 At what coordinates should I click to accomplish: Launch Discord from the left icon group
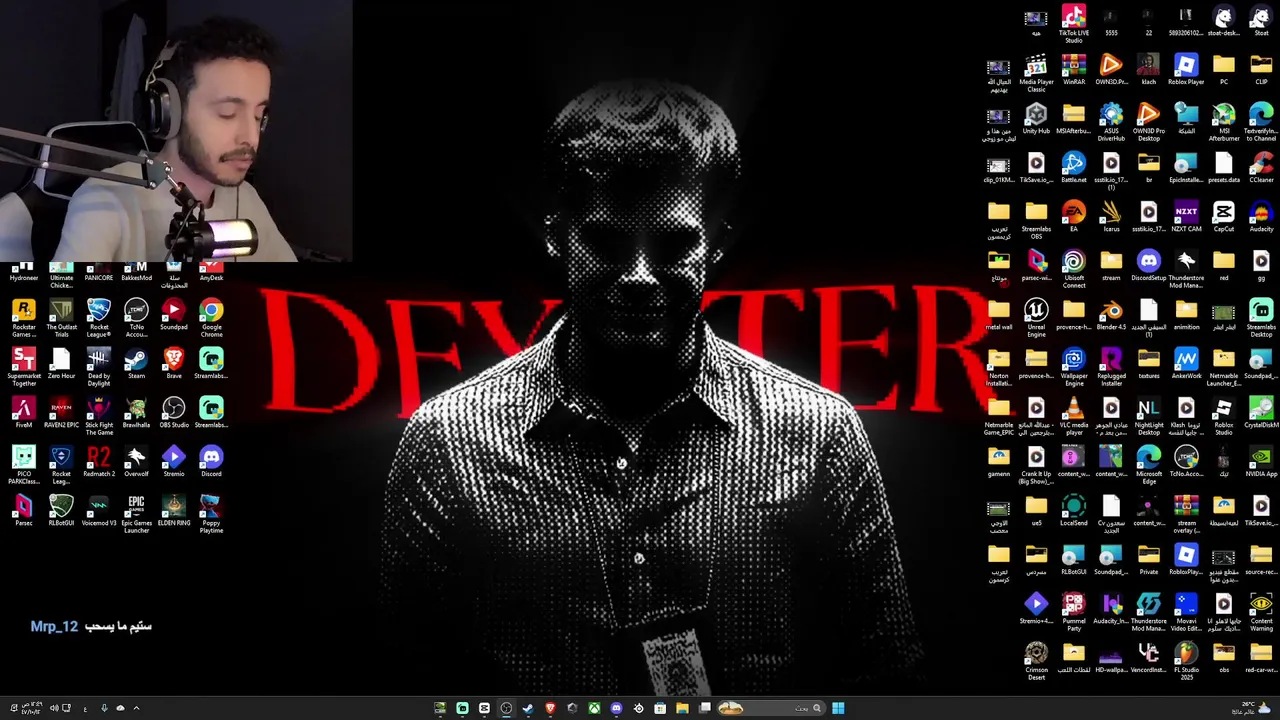click(211, 461)
